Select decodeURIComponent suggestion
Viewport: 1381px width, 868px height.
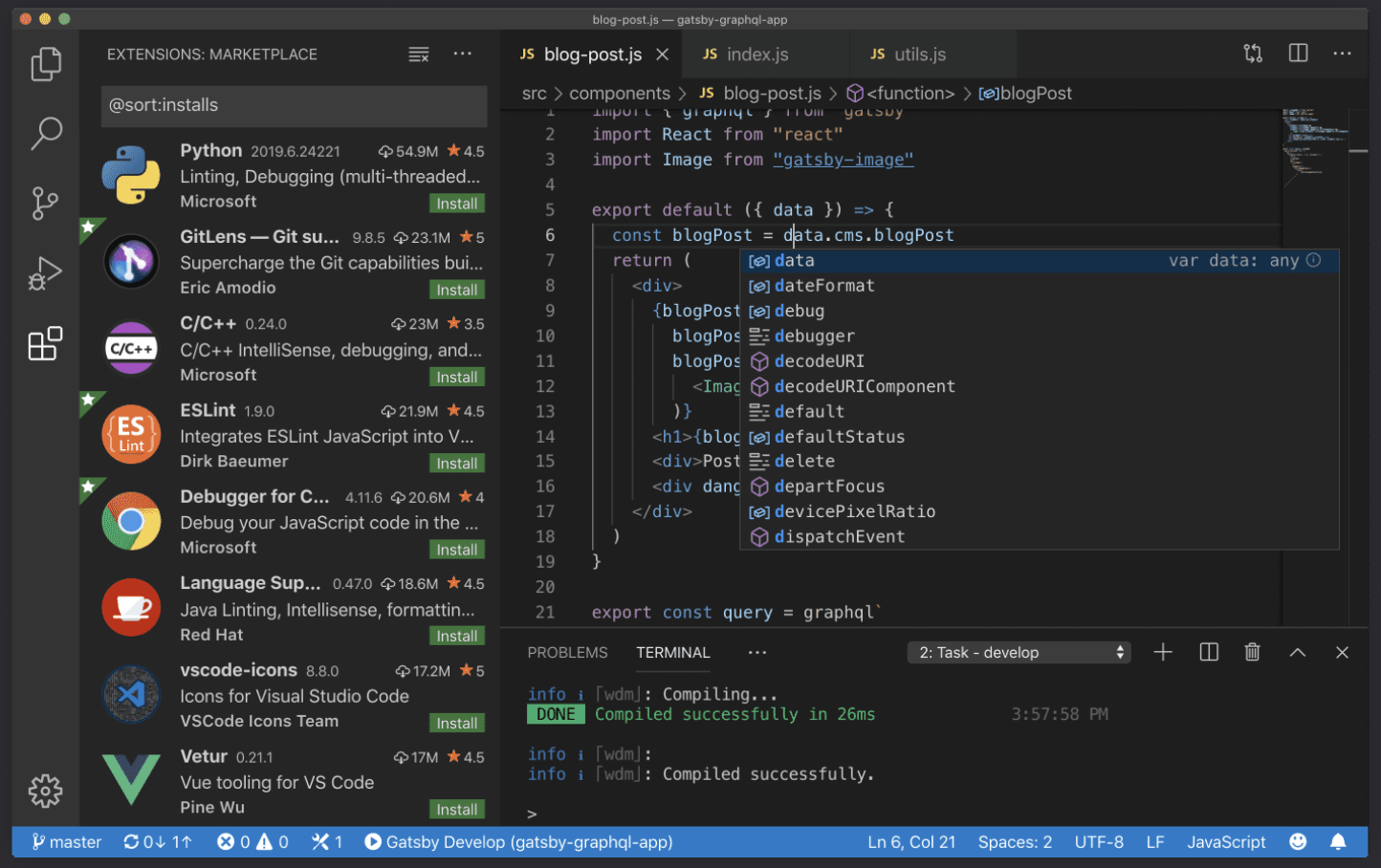click(1040, 386)
